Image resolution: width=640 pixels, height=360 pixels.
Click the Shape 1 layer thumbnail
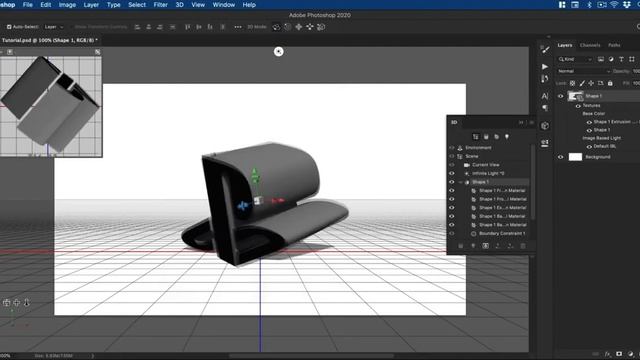(576, 96)
